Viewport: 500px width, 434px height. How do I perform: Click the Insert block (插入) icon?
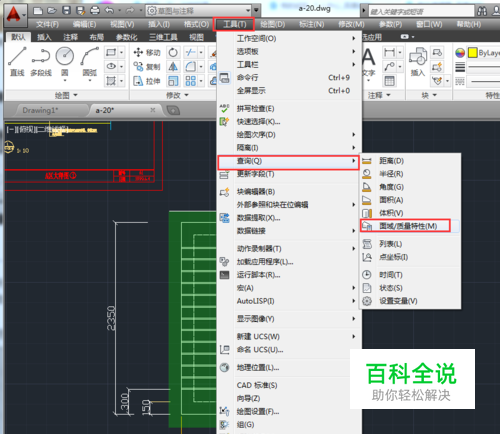[418, 62]
